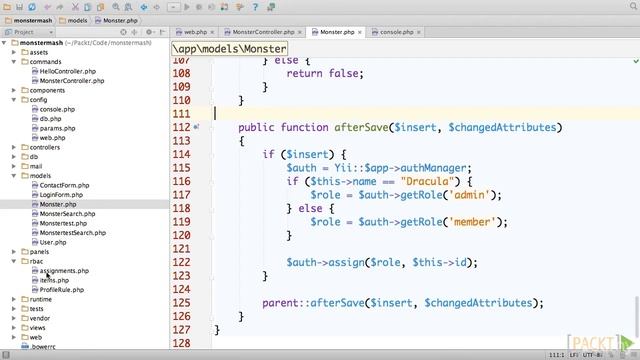Click the Find magnifier icon

[116, 7]
